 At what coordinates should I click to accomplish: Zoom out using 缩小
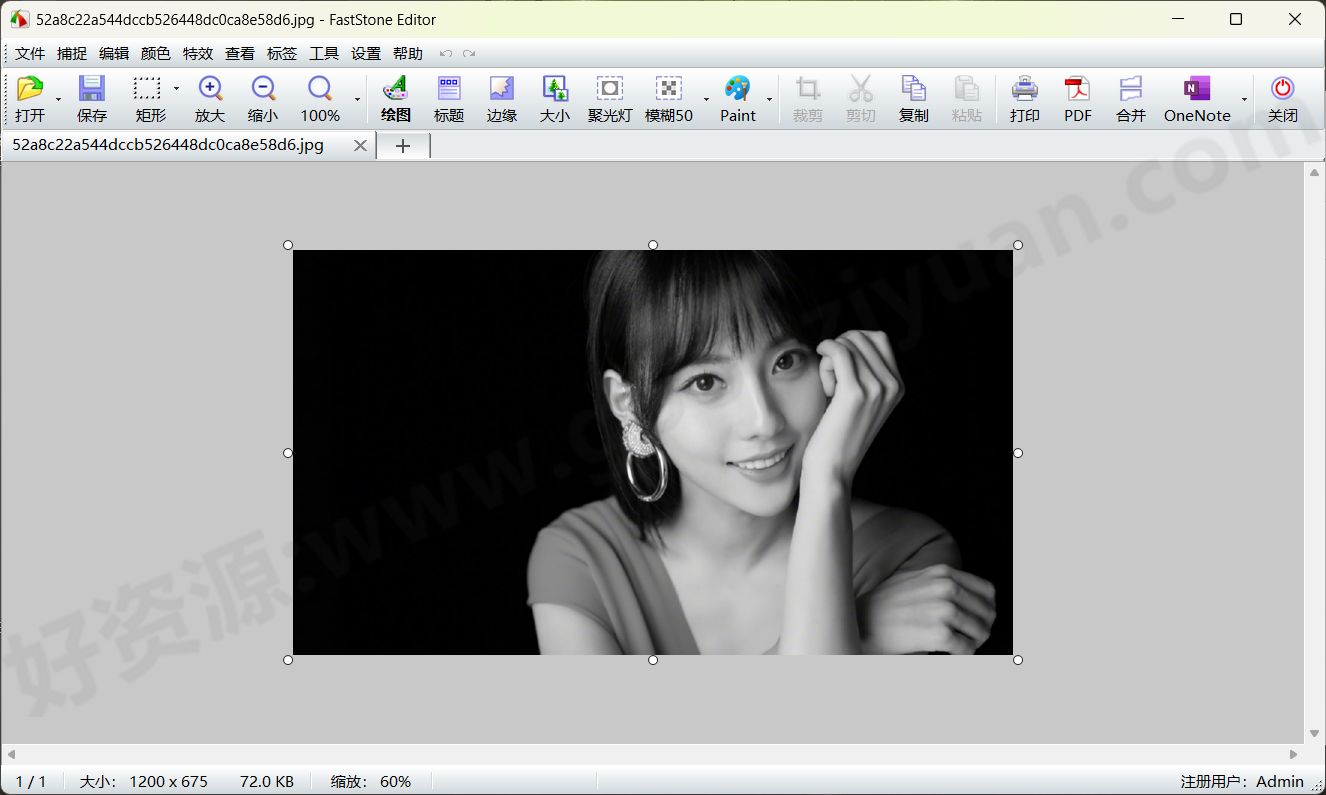coord(263,97)
